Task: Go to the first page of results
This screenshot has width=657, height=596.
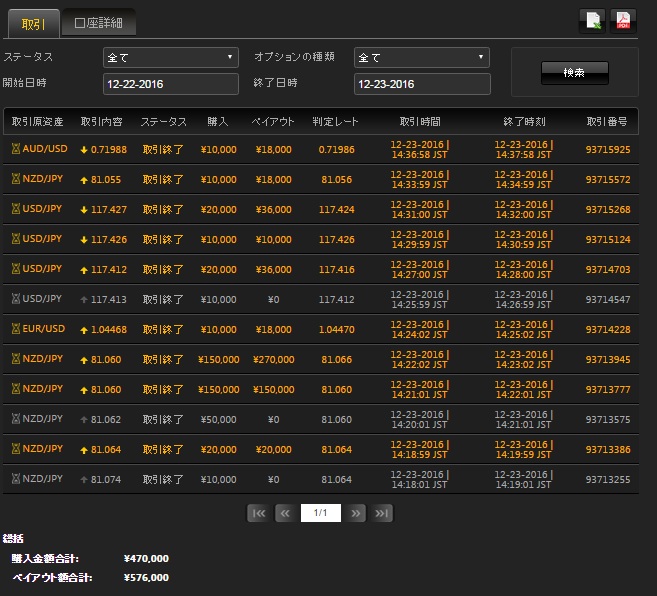Action: (x=258, y=513)
